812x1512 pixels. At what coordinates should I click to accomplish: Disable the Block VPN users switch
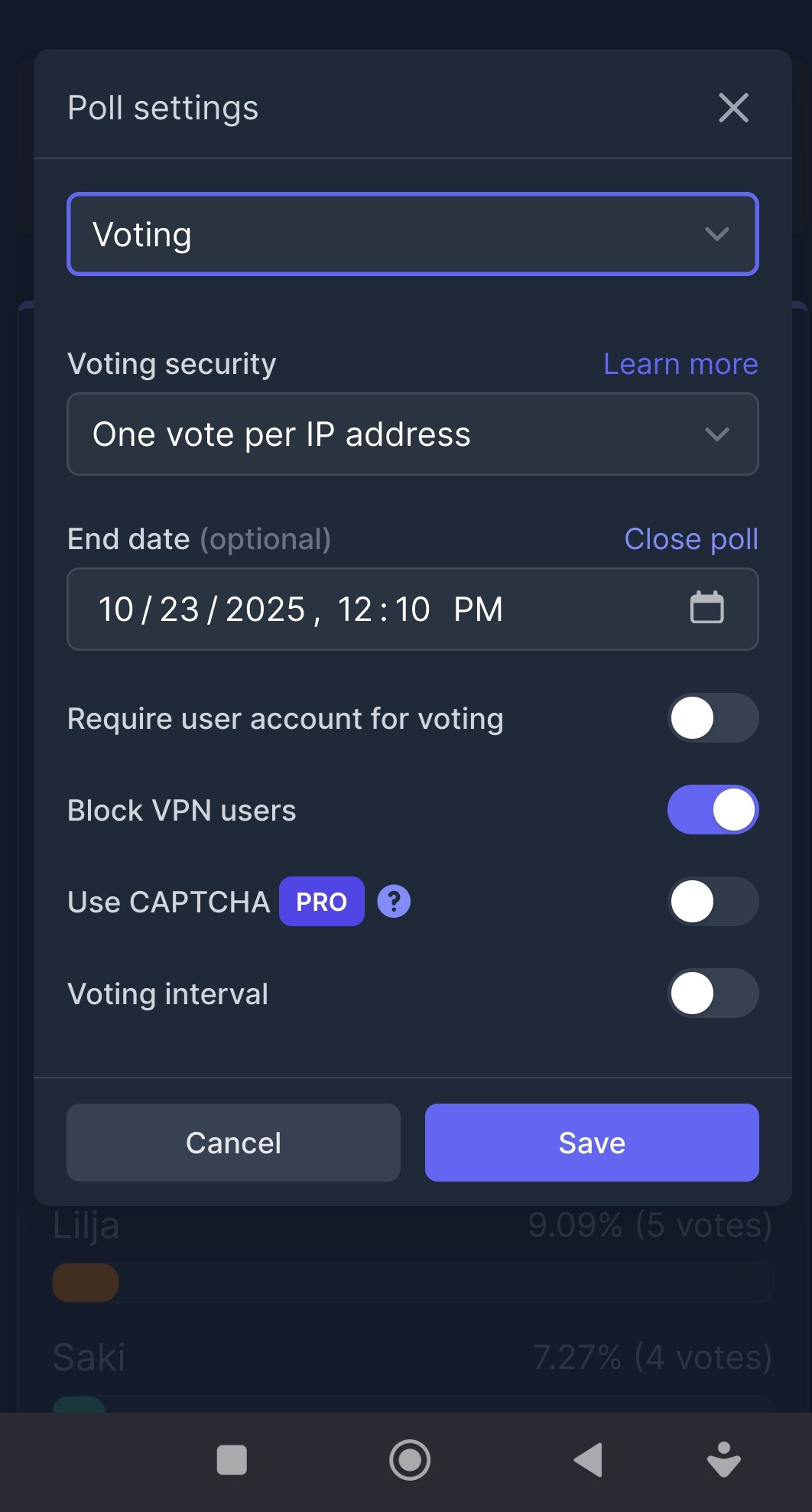713,810
